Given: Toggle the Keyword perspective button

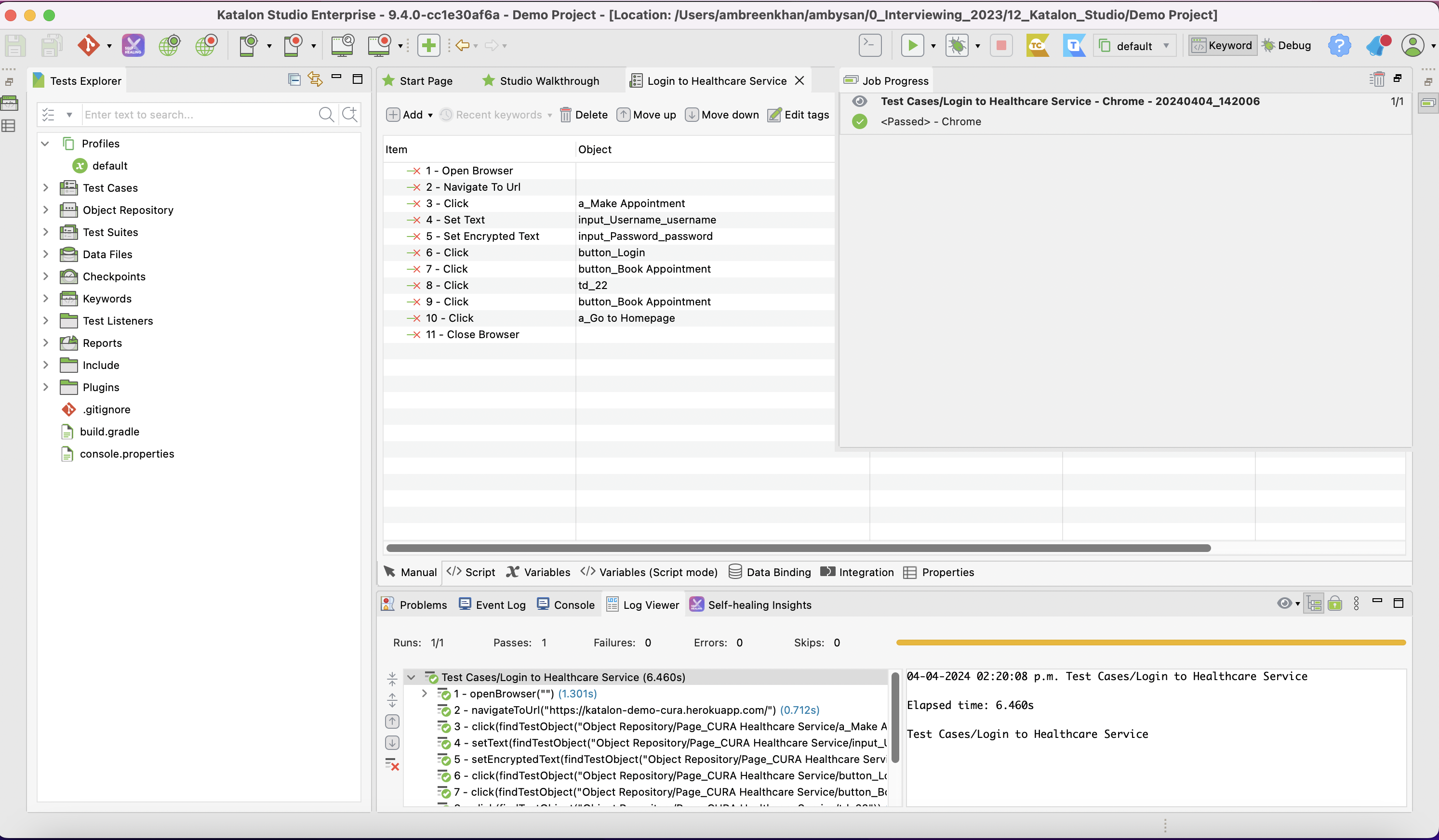Looking at the screenshot, I should (x=1223, y=46).
